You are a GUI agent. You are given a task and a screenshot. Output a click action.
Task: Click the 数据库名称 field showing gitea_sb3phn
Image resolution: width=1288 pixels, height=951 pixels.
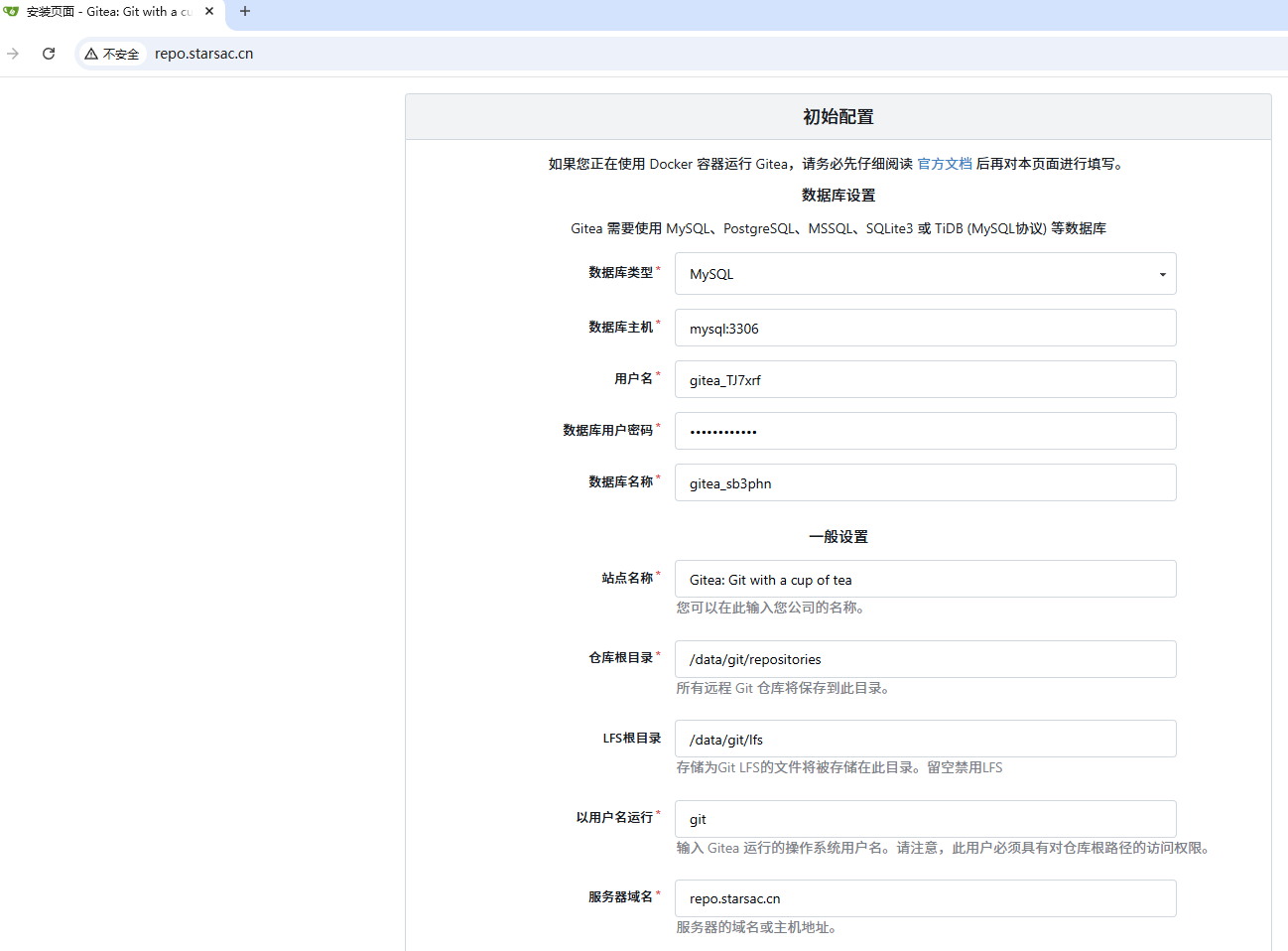923,482
